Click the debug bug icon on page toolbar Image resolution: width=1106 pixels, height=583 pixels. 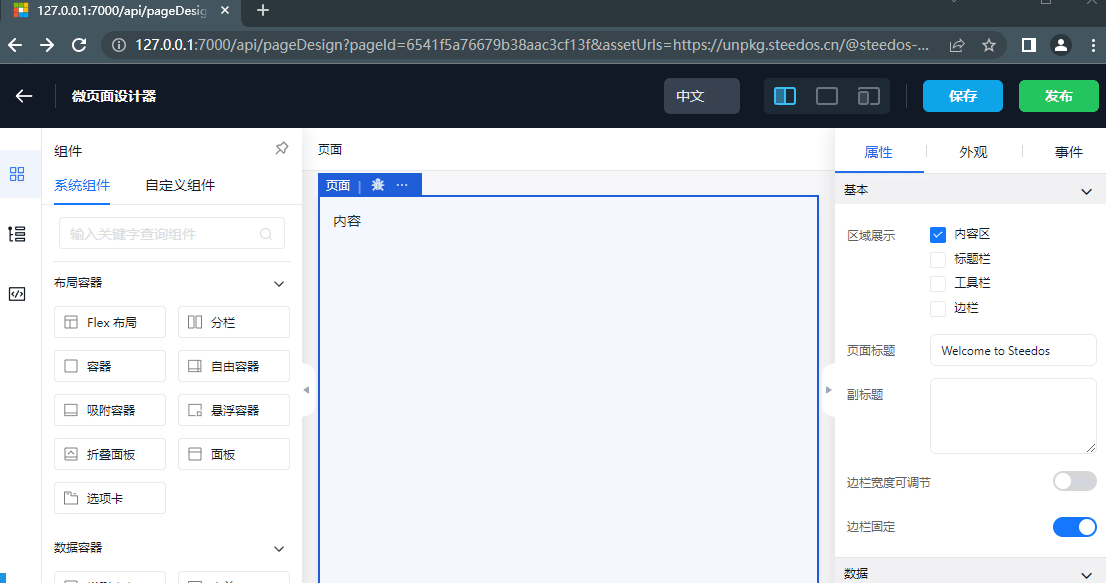click(377, 185)
